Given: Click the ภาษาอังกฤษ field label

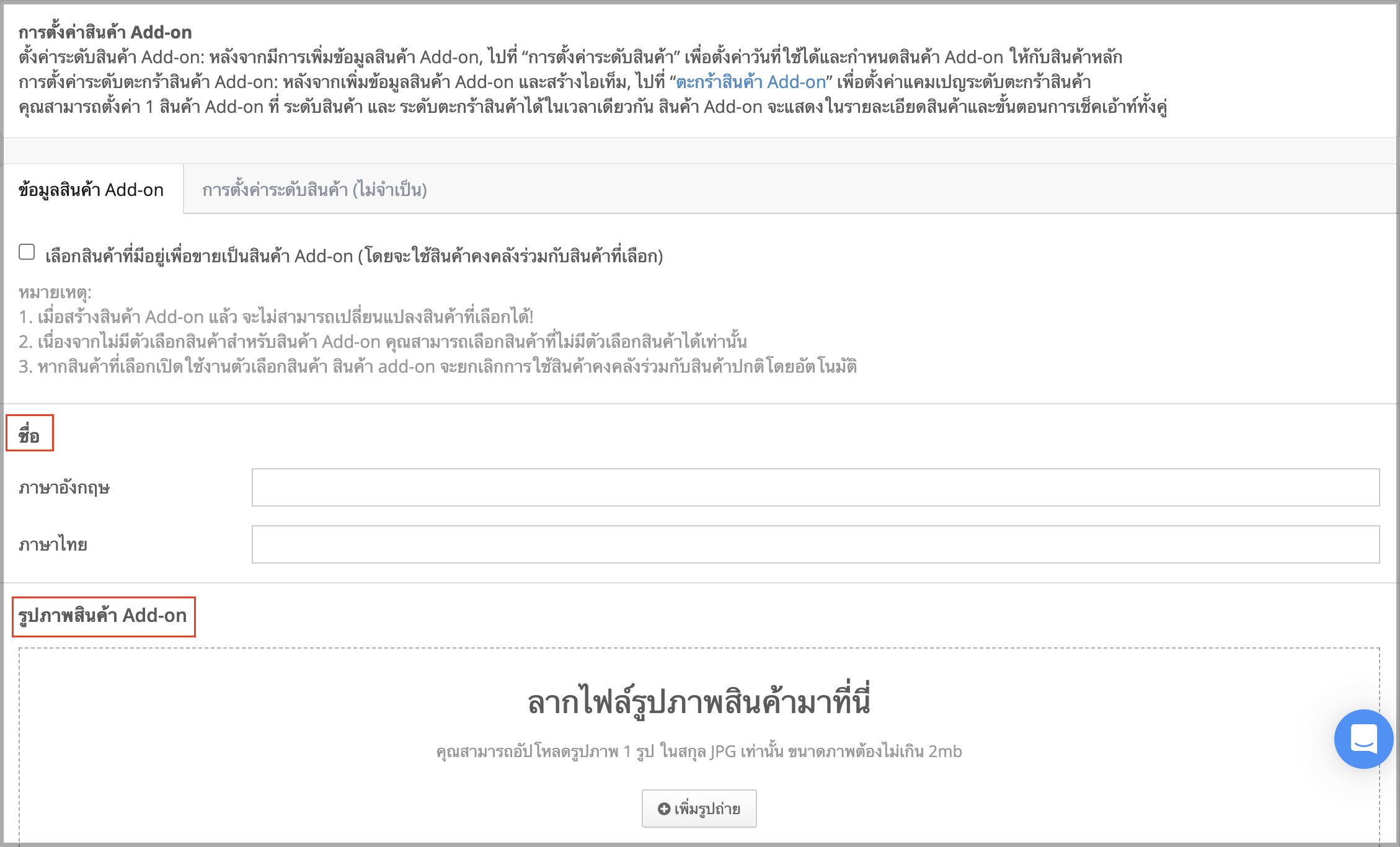Looking at the screenshot, I should click(64, 488).
